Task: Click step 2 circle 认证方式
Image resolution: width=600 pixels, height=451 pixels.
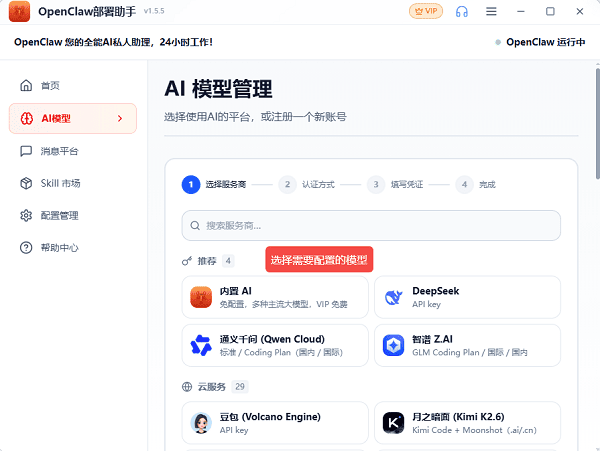Action: tap(287, 185)
